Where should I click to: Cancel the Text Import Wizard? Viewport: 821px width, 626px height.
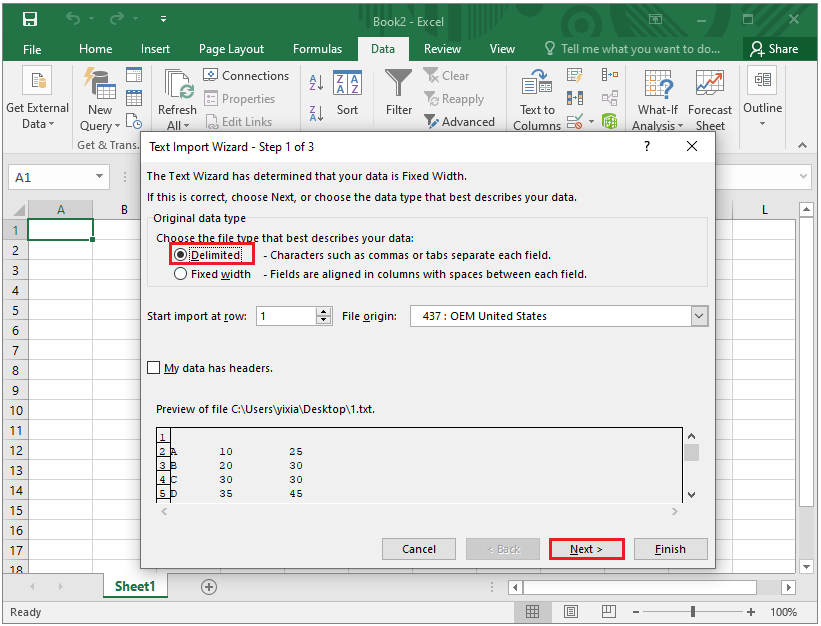click(418, 548)
